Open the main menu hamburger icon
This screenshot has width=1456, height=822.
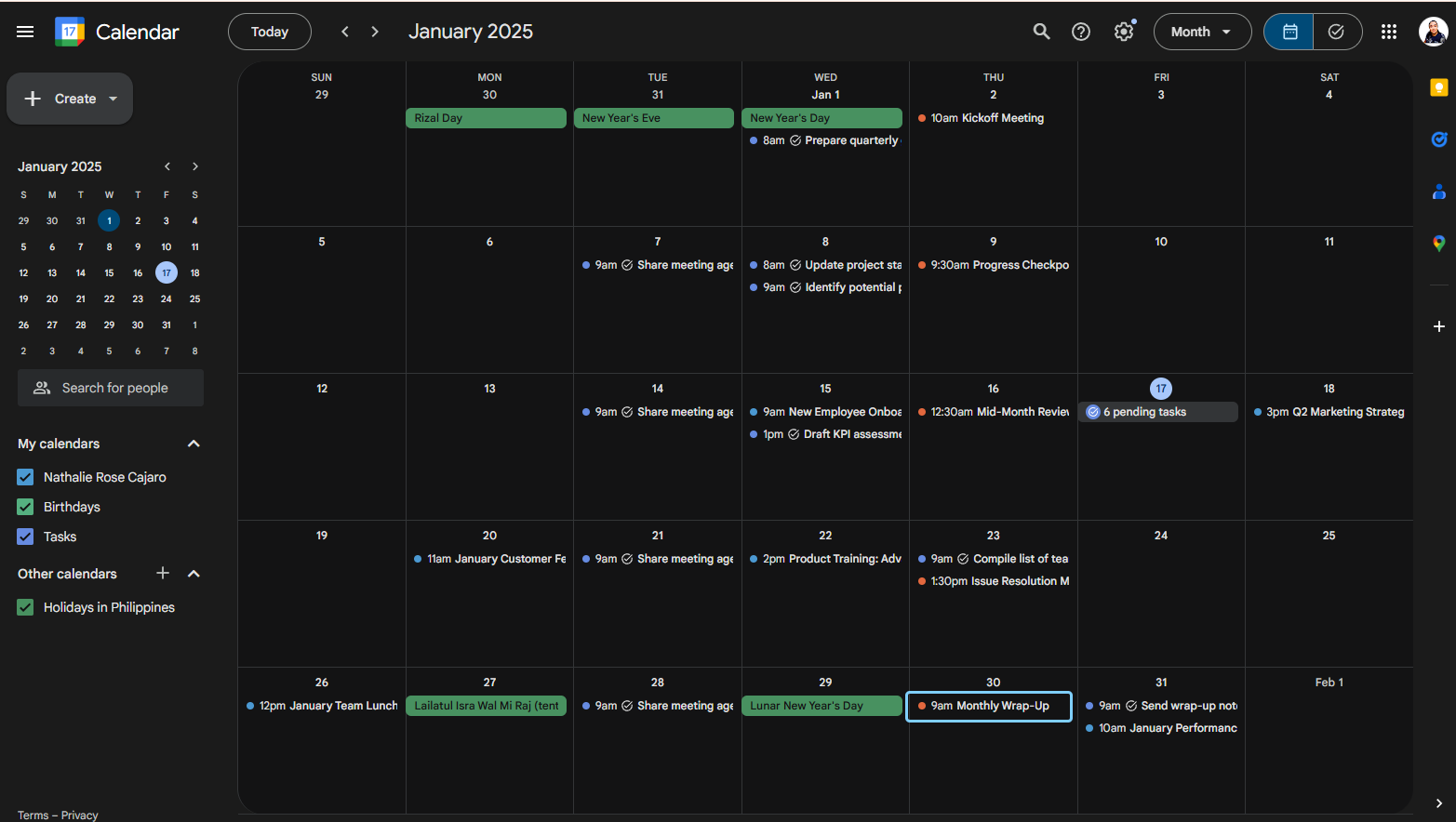point(25,32)
